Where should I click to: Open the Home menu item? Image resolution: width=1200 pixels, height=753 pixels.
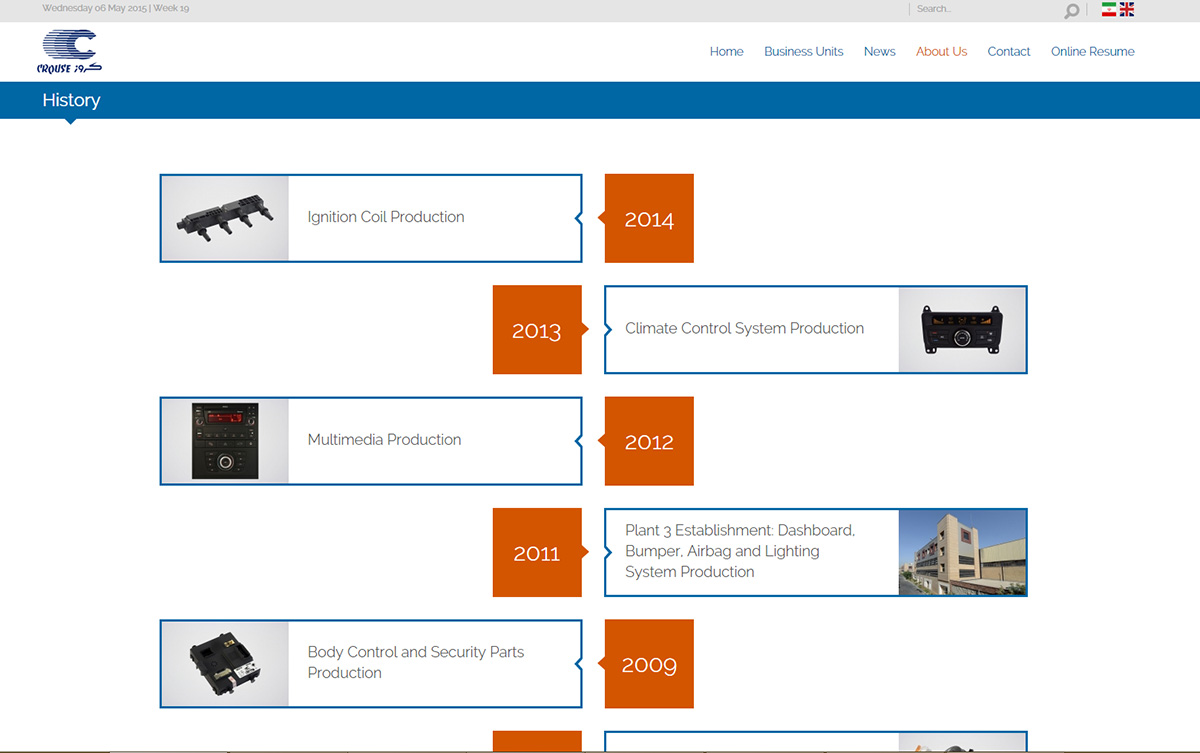click(x=727, y=52)
